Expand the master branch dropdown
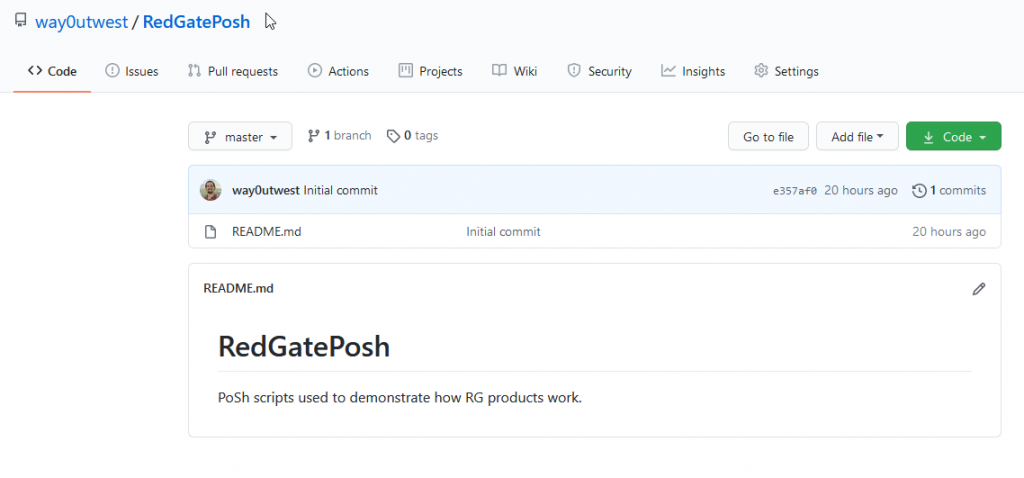The height and width of the screenshot is (478, 1024). (240, 137)
